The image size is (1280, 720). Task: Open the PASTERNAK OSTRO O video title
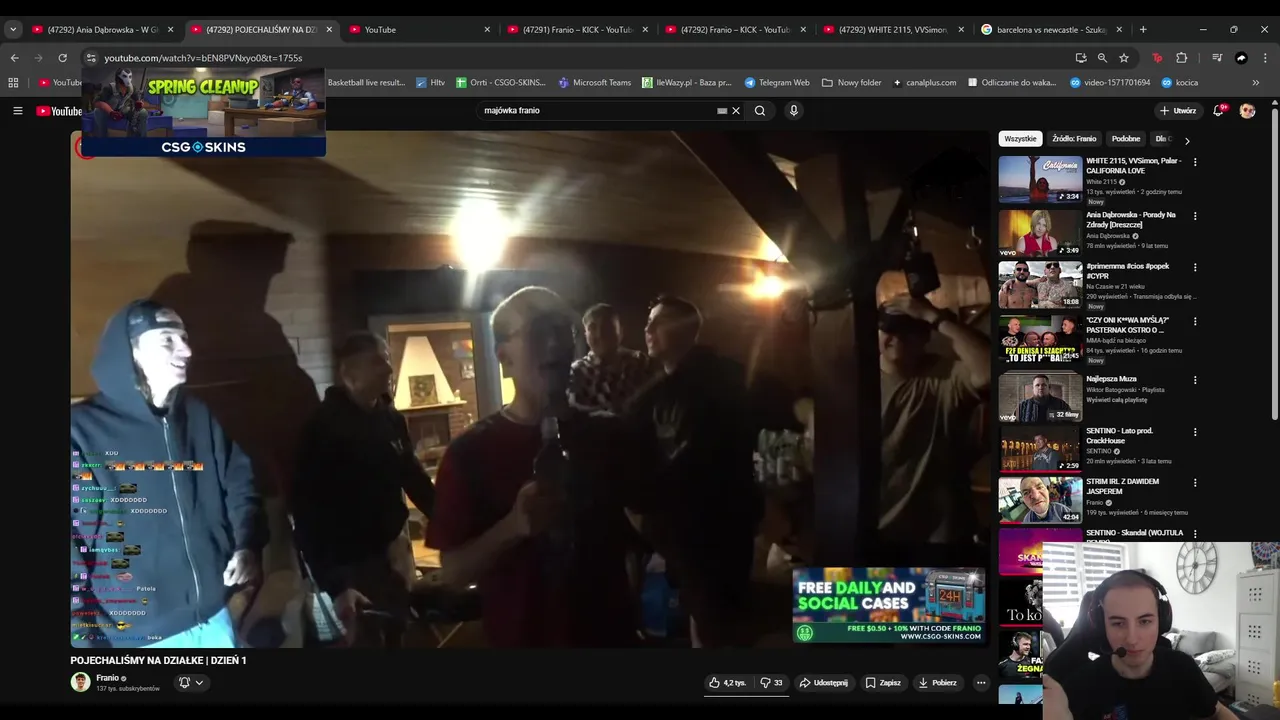[1127, 325]
